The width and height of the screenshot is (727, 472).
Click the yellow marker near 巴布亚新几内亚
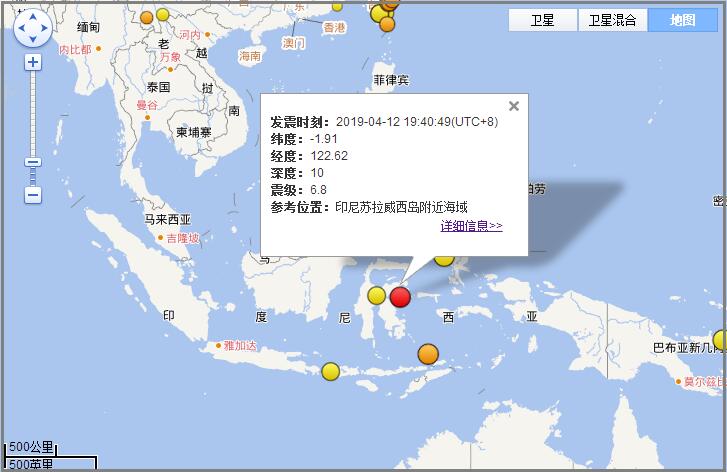tap(720, 340)
